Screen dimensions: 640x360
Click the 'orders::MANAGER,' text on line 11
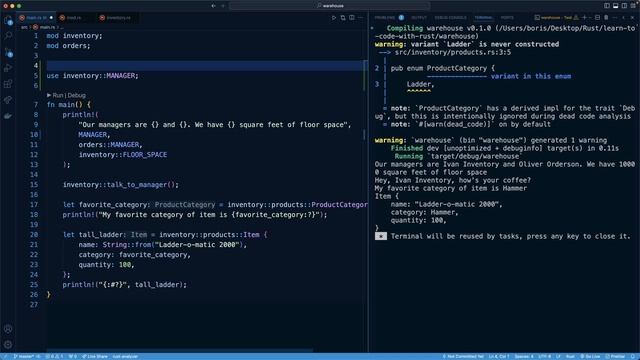click(111, 145)
